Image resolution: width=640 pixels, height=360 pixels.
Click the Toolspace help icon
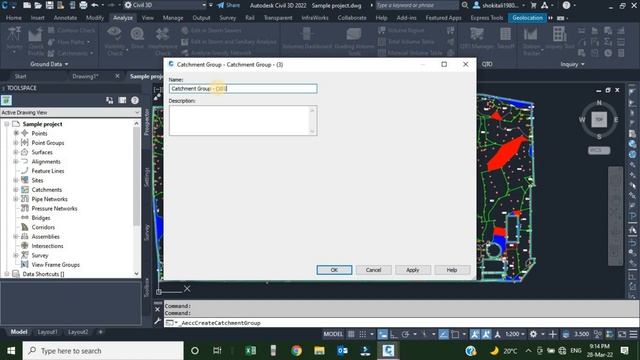pyautogui.click(x=135, y=100)
